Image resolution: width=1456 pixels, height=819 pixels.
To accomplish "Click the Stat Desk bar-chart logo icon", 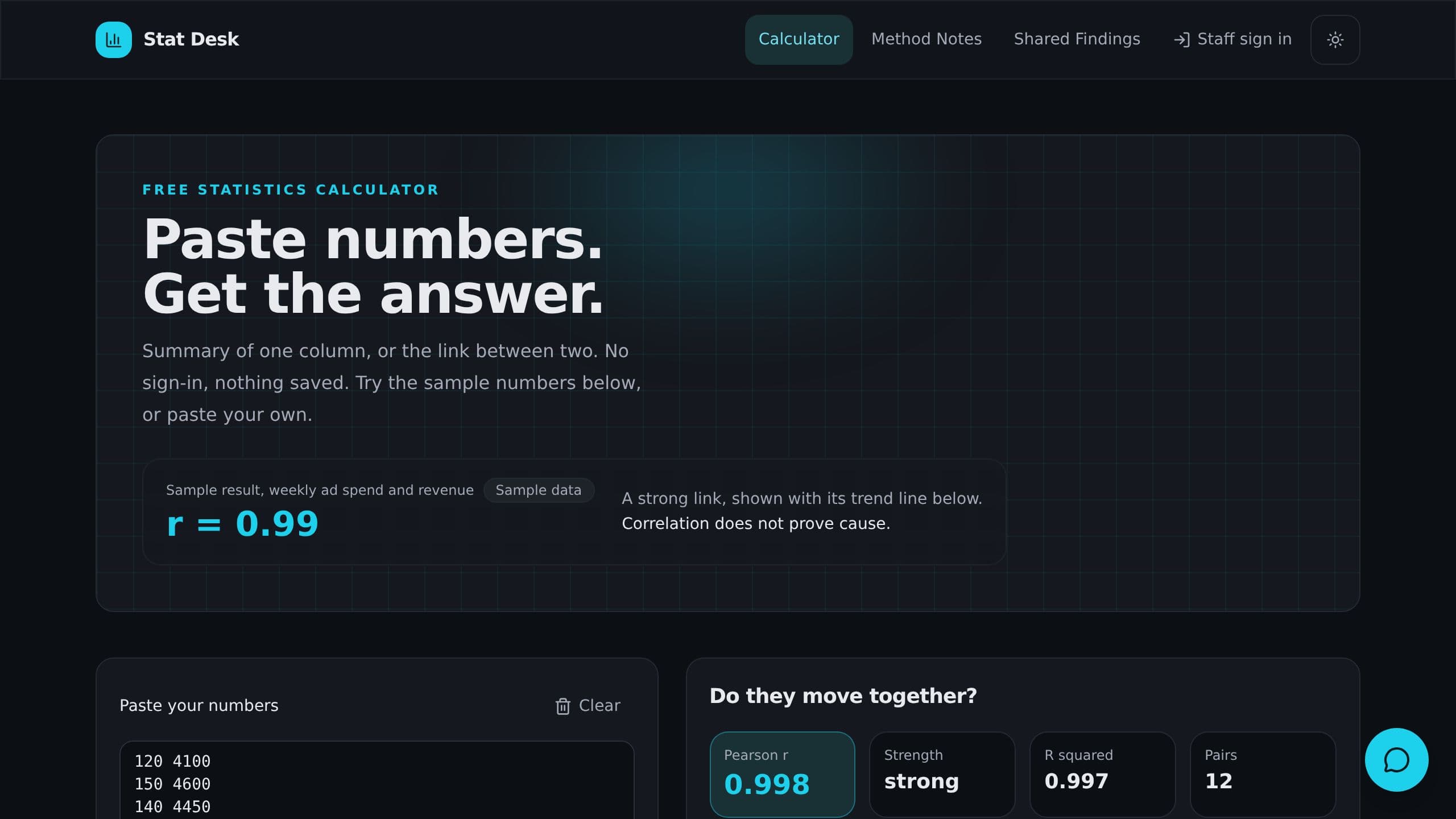I will point(114,39).
